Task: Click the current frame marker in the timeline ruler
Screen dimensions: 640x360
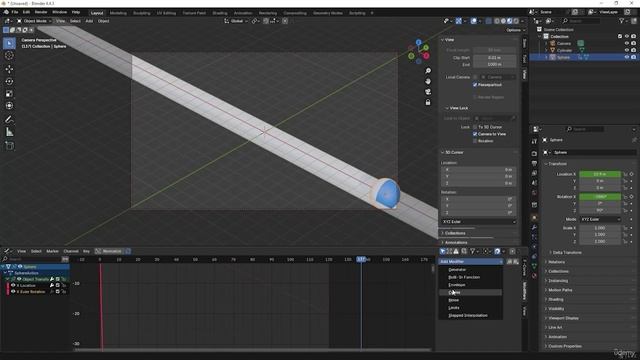Action: (361, 259)
